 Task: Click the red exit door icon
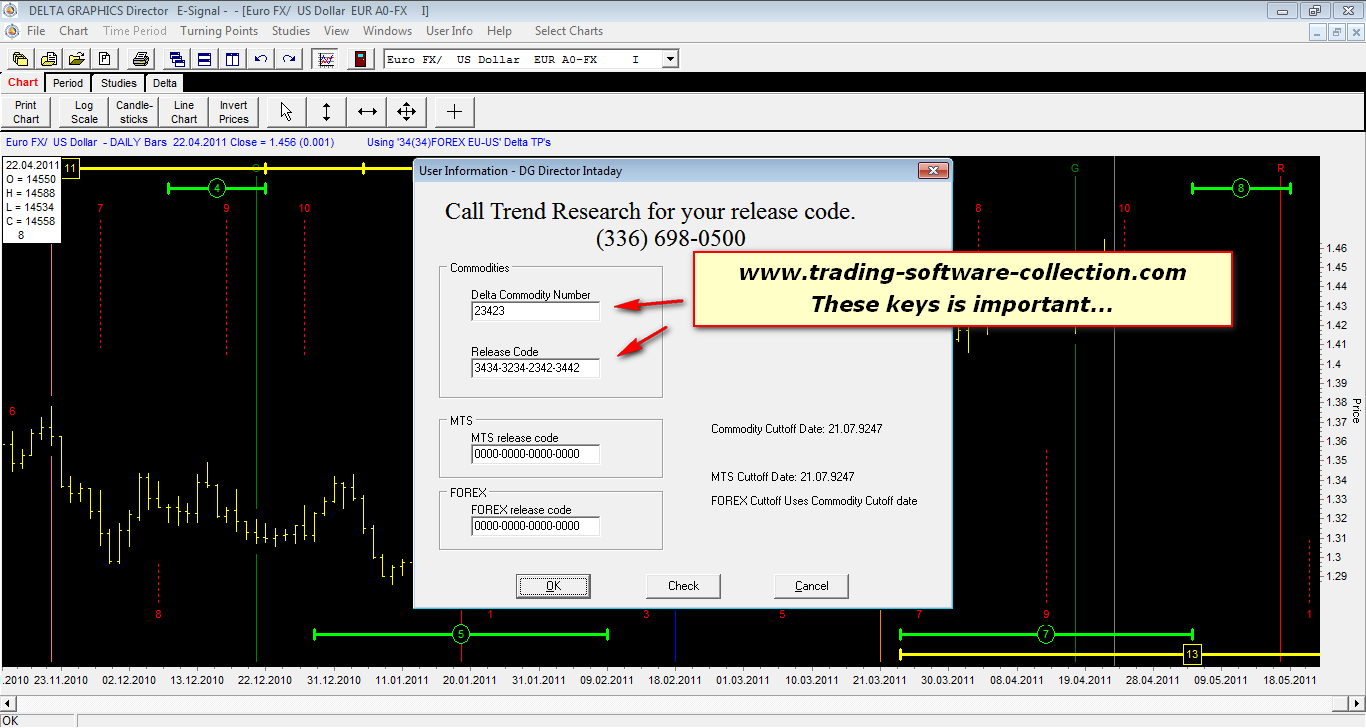360,59
